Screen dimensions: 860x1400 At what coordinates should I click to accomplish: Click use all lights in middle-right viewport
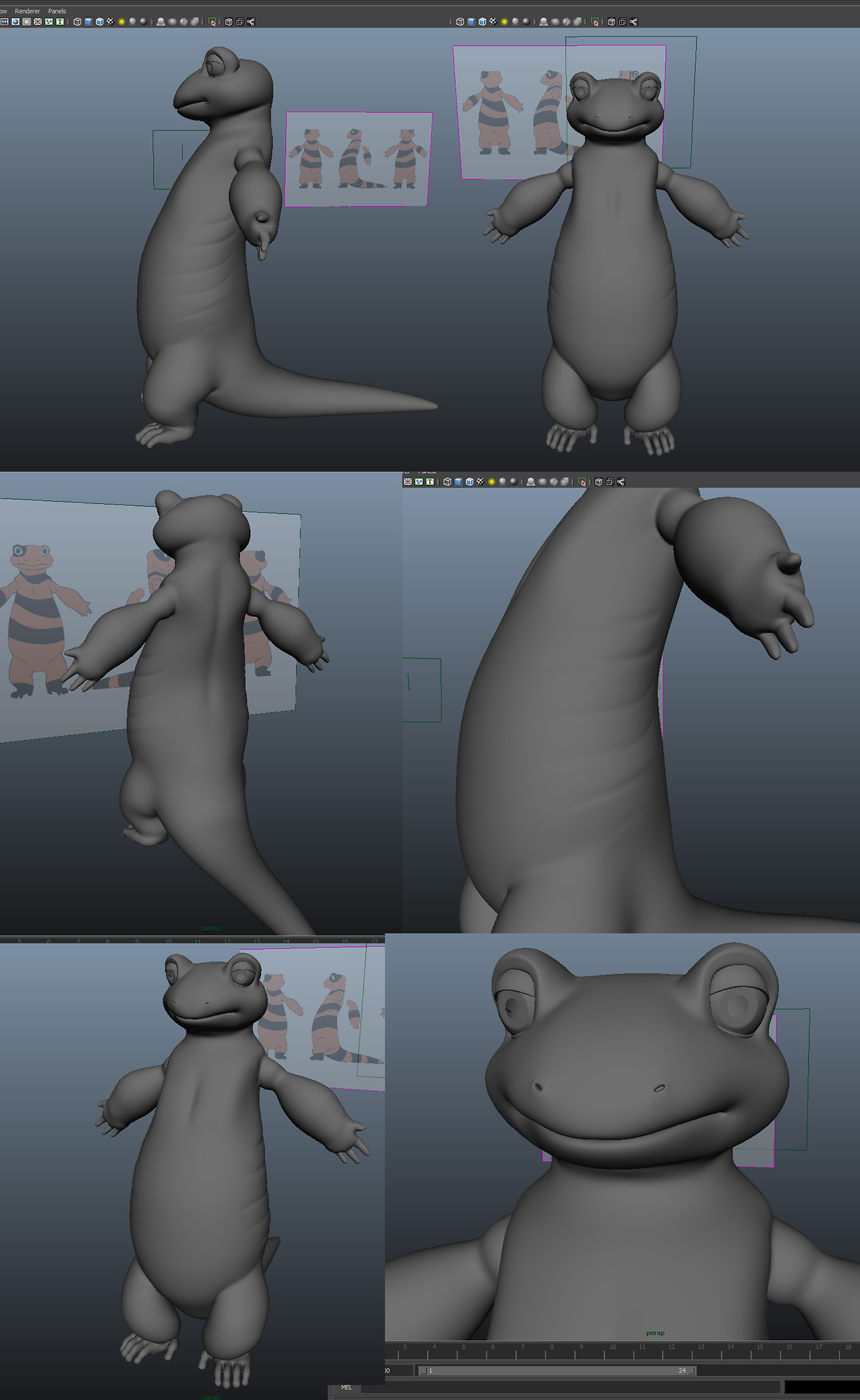tap(492, 481)
